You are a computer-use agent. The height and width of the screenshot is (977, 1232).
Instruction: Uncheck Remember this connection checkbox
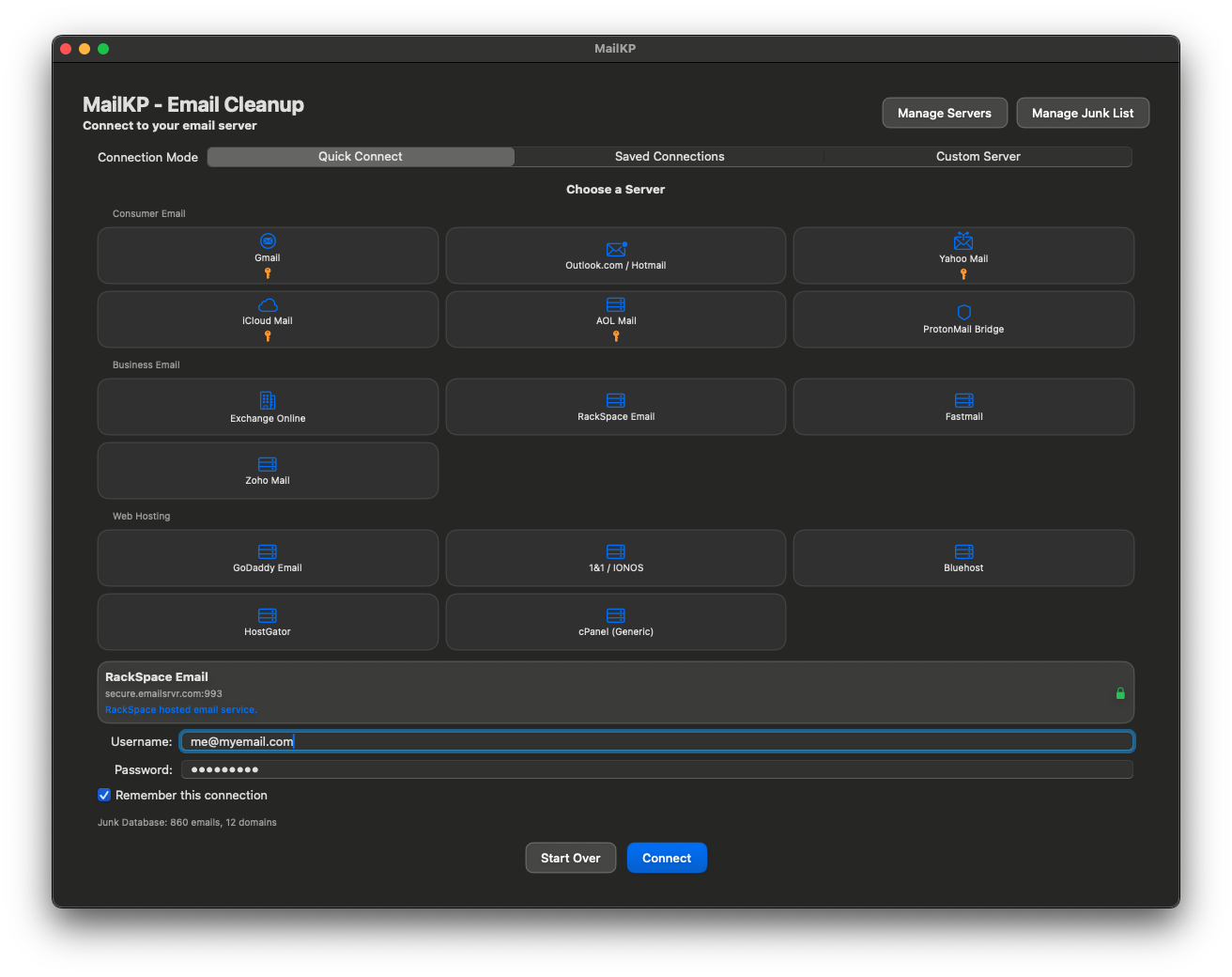pos(104,795)
